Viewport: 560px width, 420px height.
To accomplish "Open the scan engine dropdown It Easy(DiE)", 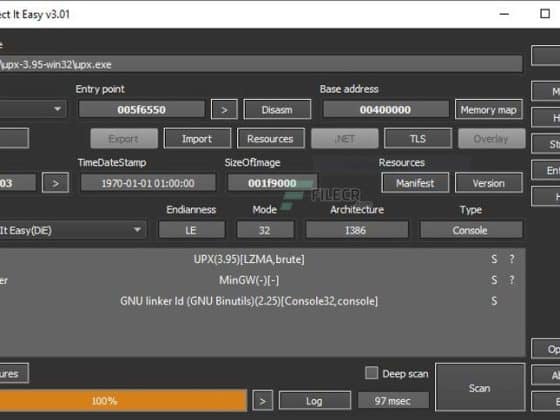I will [x=72, y=230].
